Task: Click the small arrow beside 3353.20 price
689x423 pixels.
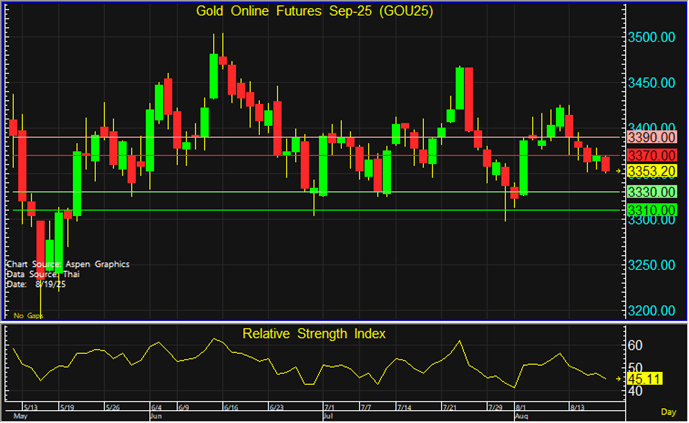Action: pyautogui.click(x=619, y=172)
